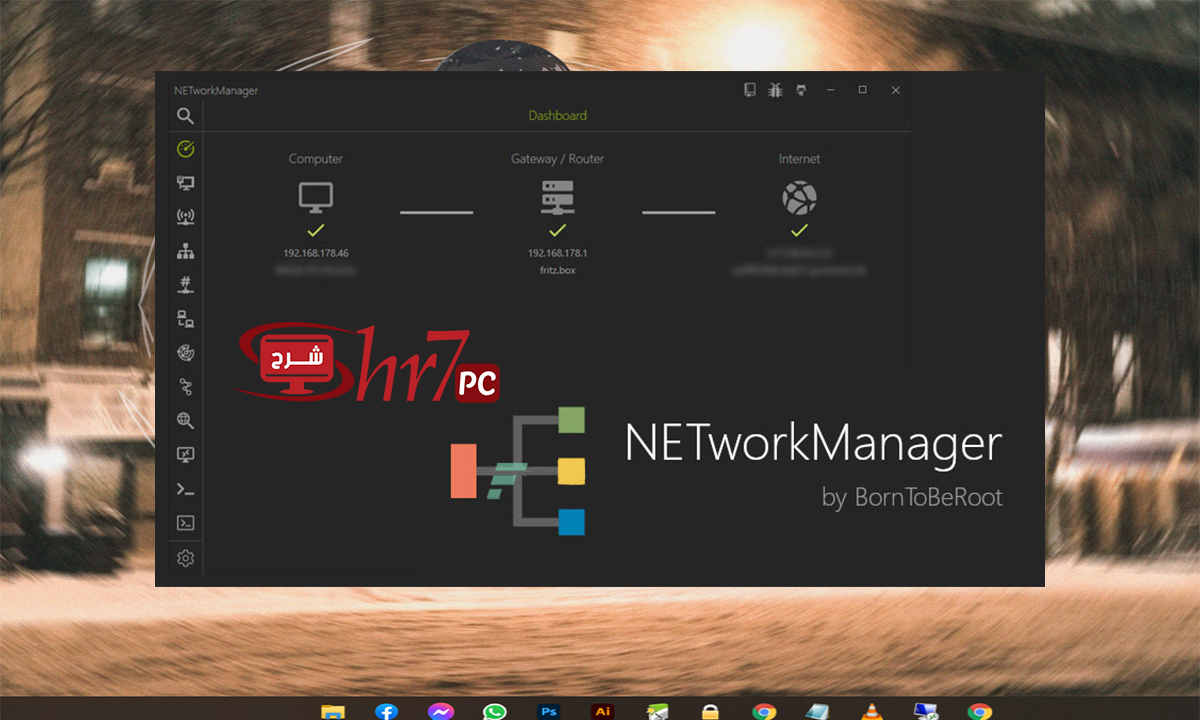Viewport: 1200px width, 720px height.
Task: Click the bug report icon in title bar
Action: (x=776, y=90)
